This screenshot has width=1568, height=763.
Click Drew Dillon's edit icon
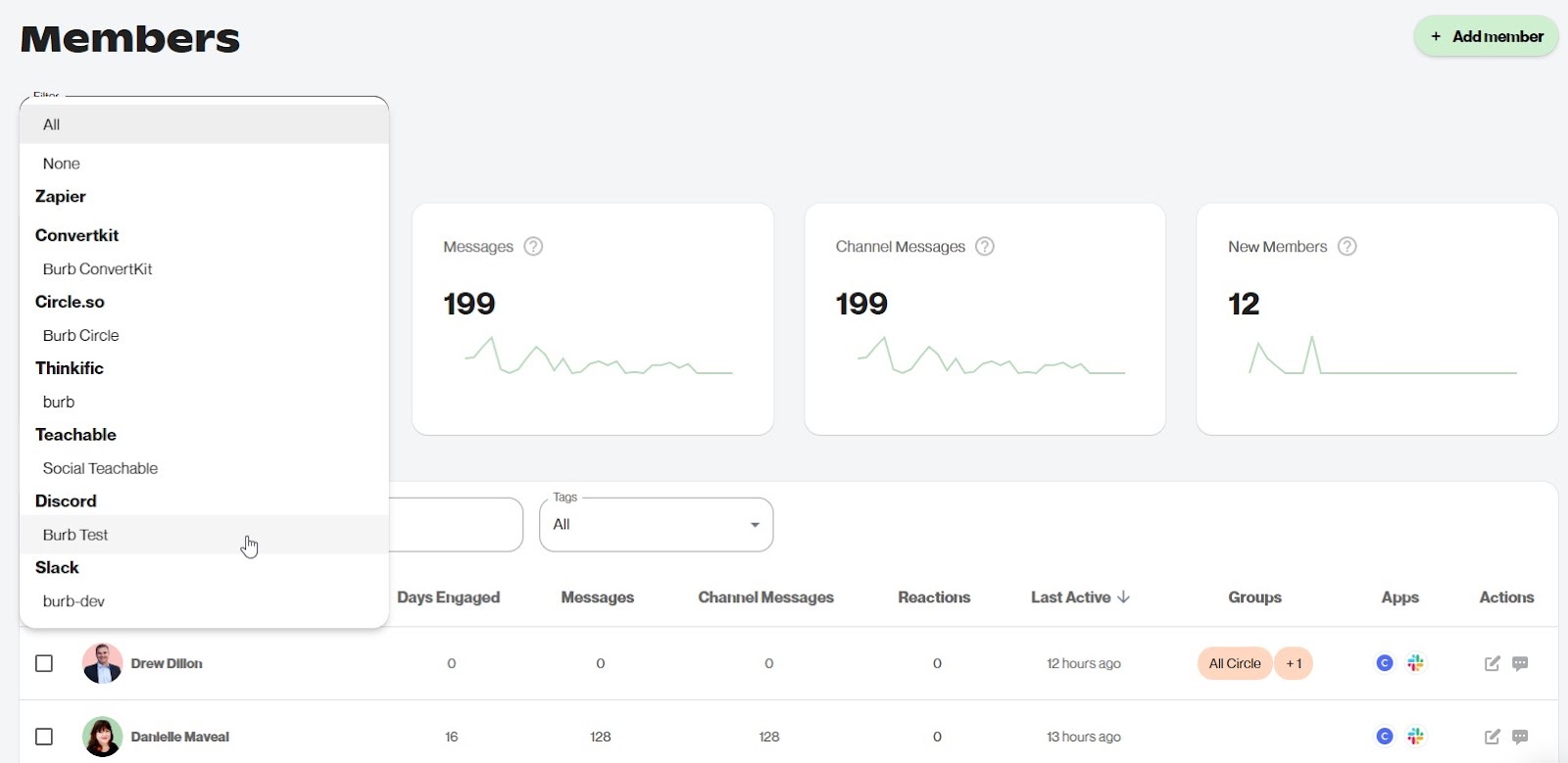point(1492,664)
